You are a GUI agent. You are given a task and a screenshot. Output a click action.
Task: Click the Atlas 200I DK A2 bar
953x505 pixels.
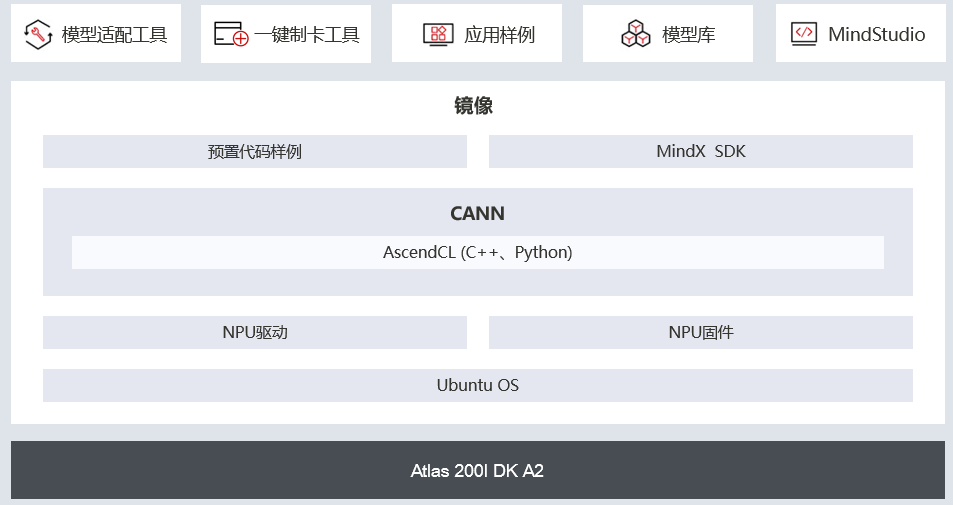478,470
